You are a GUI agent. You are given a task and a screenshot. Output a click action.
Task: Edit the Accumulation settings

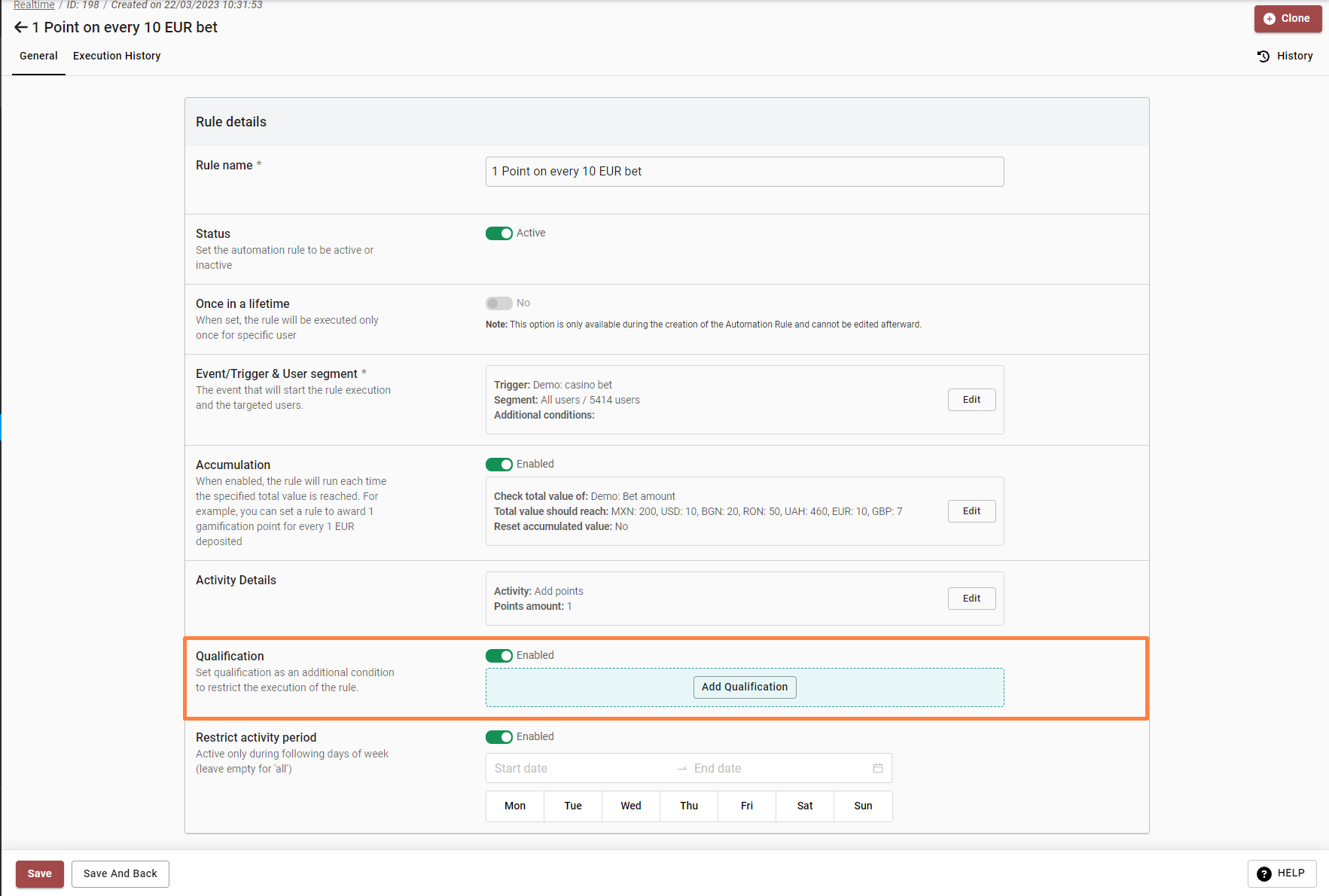click(x=971, y=511)
